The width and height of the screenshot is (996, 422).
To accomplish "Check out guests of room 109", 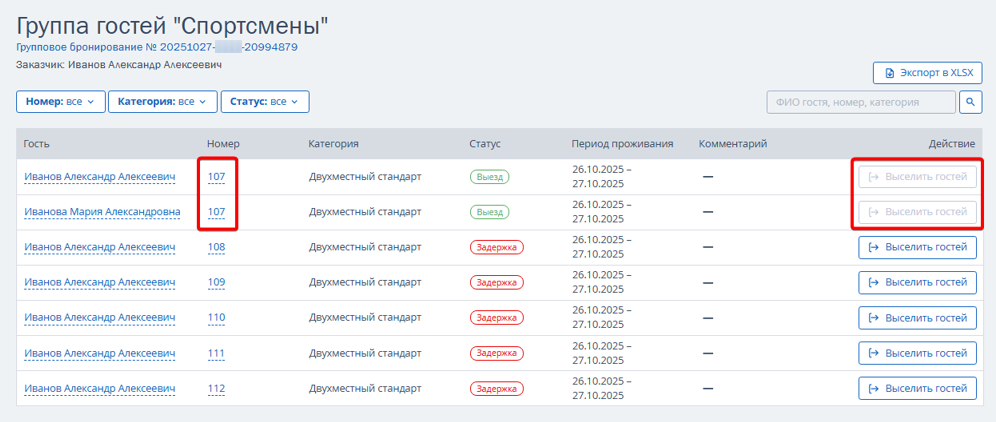I will 917,282.
